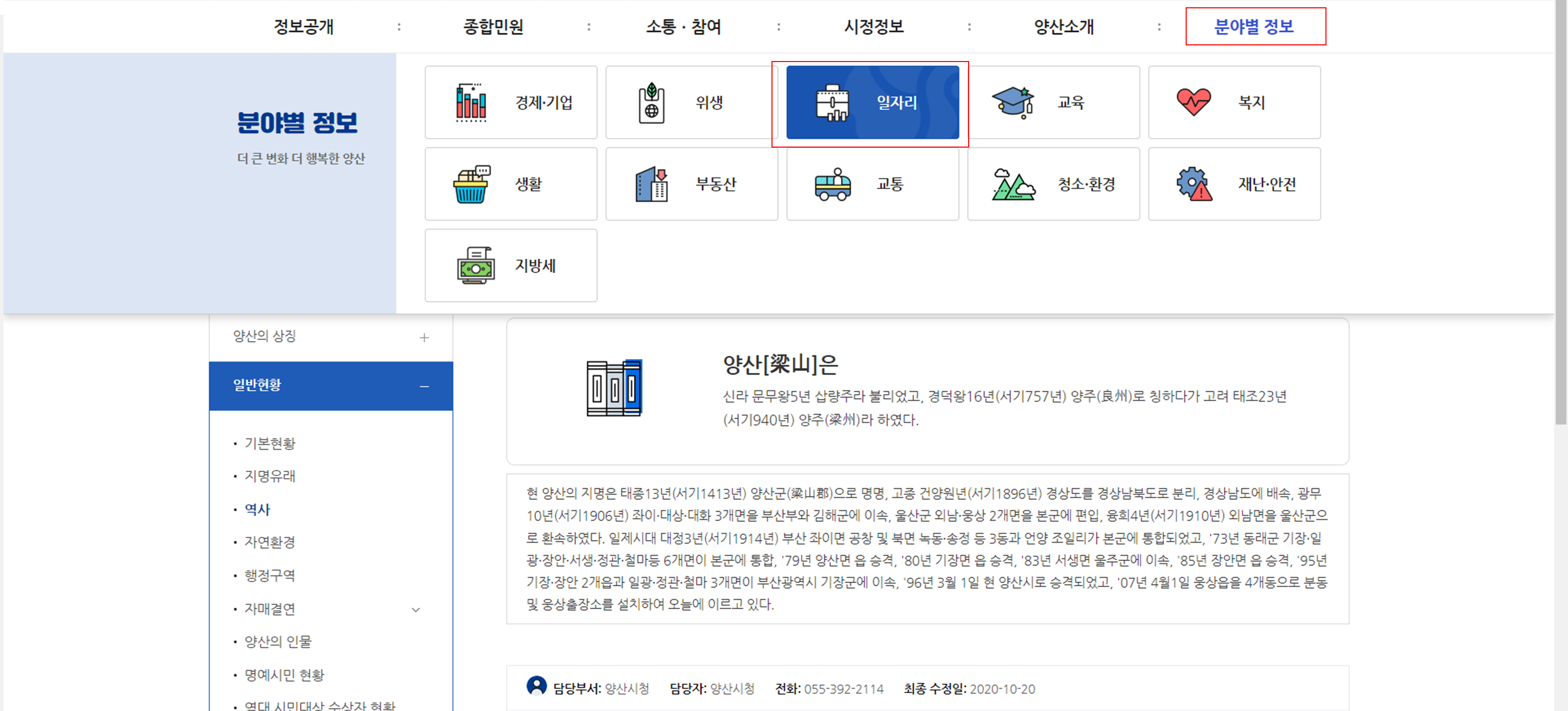Image resolution: width=1568 pixels, height=711 pixels.
Task: Open the 분야별 정보 top menu
Action: coord(1254,27)
